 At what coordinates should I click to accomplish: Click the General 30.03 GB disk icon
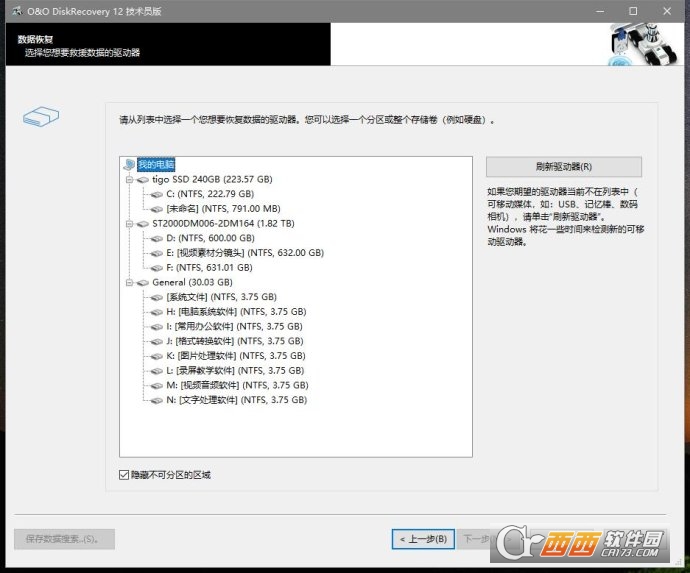point(143,283)
